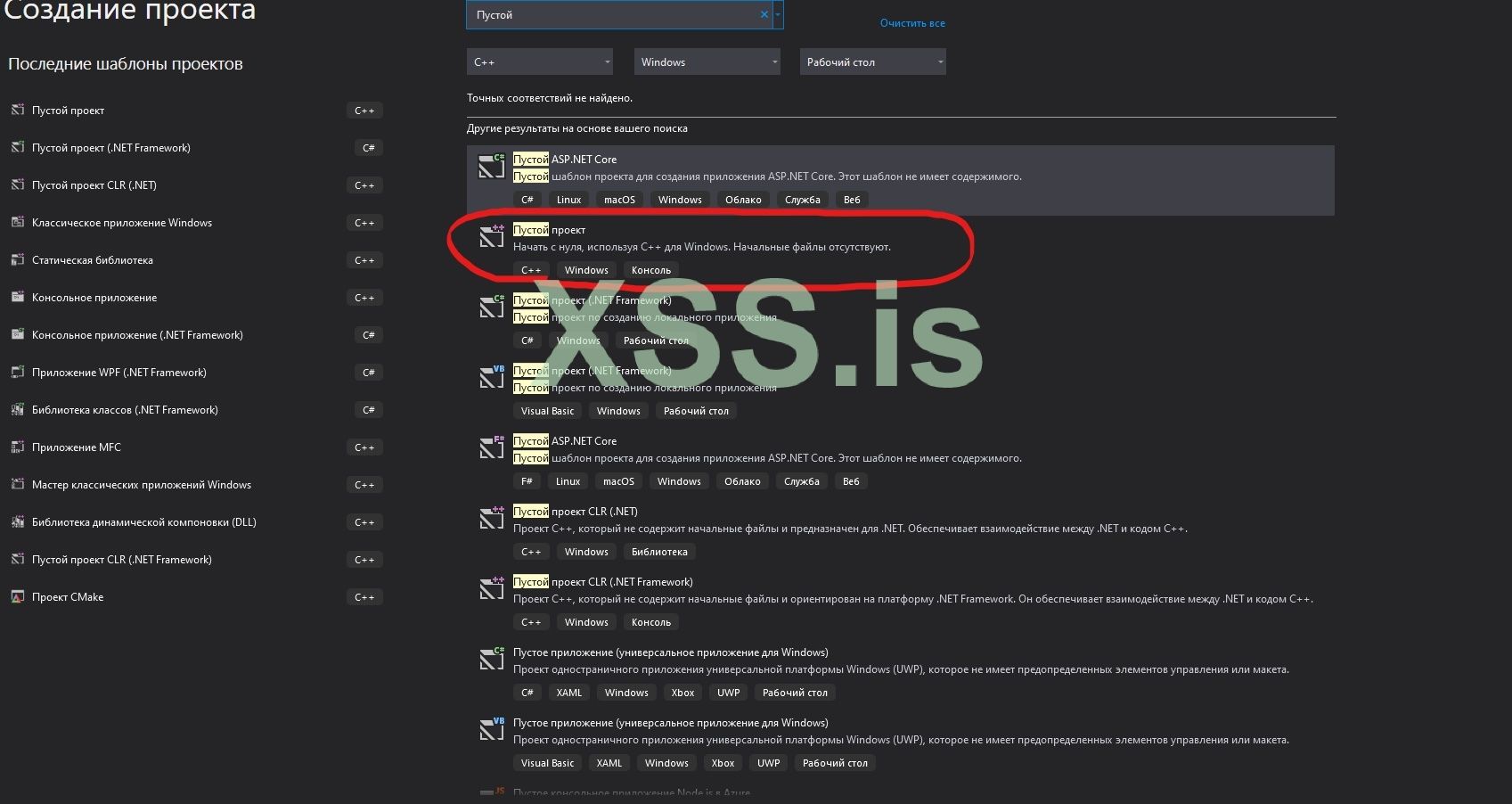Open the Мастер классических приложений Windows icon
The image size is (1512, 804).
coord(17,484)
